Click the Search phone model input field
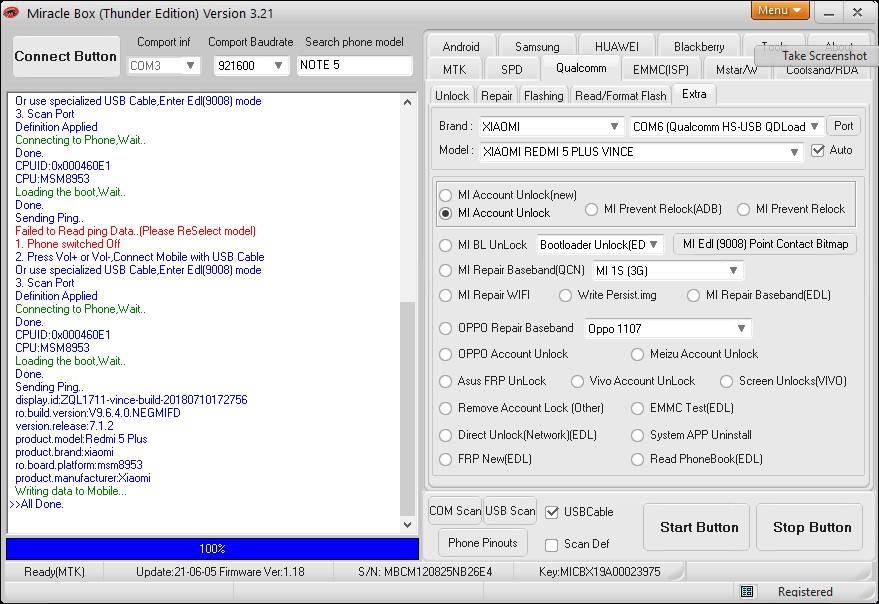The image size is (879, 604). tap(354, 65)
